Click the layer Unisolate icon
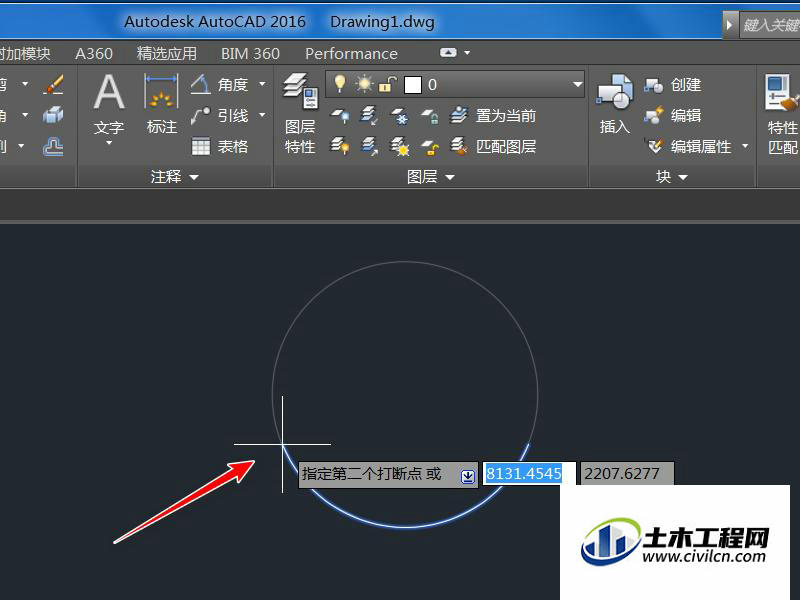The image size is (800, 600). [x=369, y=147]
